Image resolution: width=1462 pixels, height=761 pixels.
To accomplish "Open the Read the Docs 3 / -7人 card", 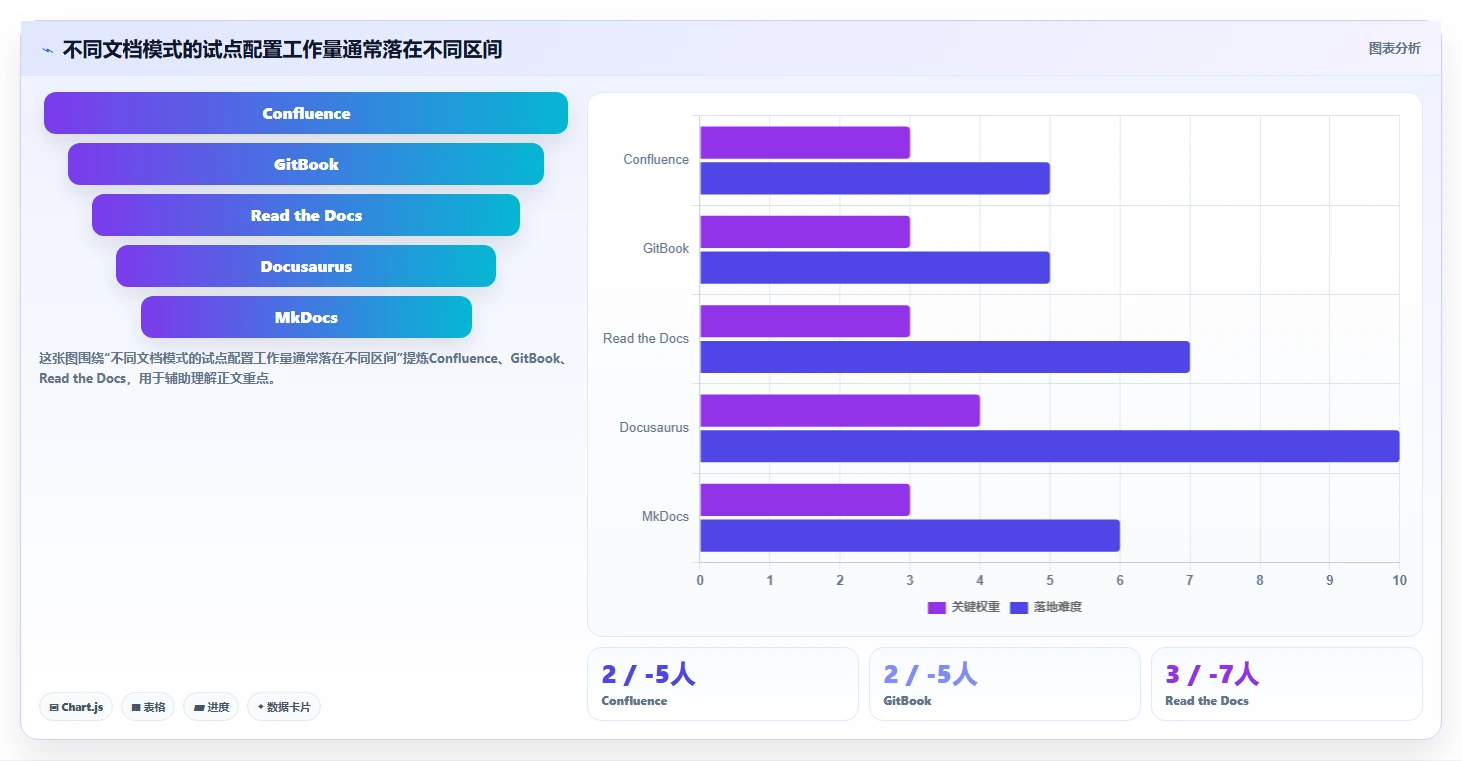I will click(1286, 684).
